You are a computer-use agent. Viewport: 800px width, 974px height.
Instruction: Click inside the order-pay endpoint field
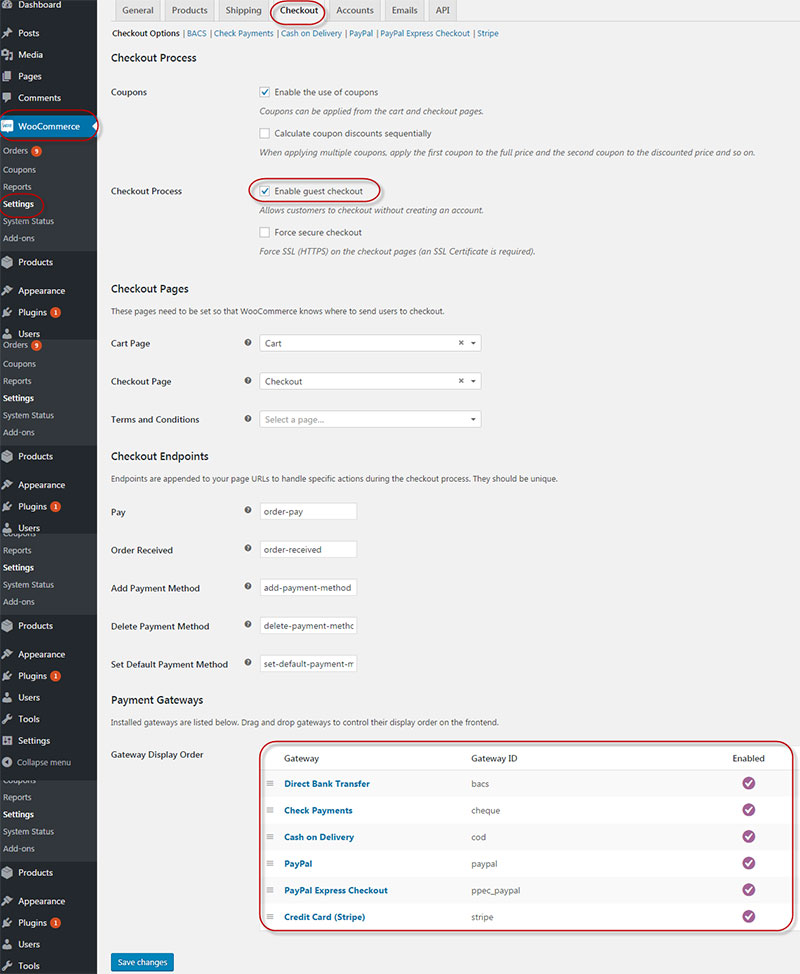click(x=307, y=511)
